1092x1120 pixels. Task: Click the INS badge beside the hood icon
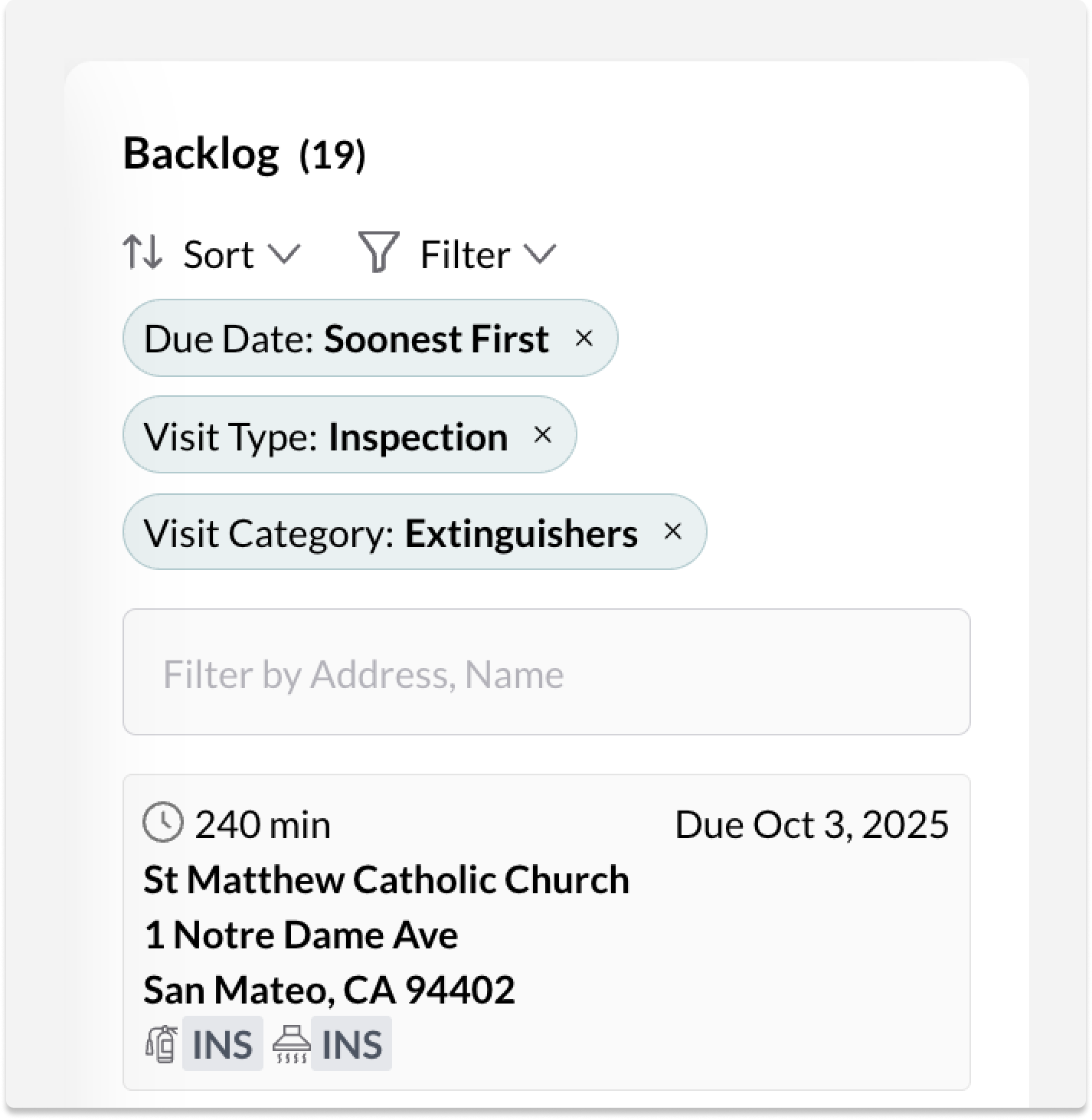[x=351, y=1044]
